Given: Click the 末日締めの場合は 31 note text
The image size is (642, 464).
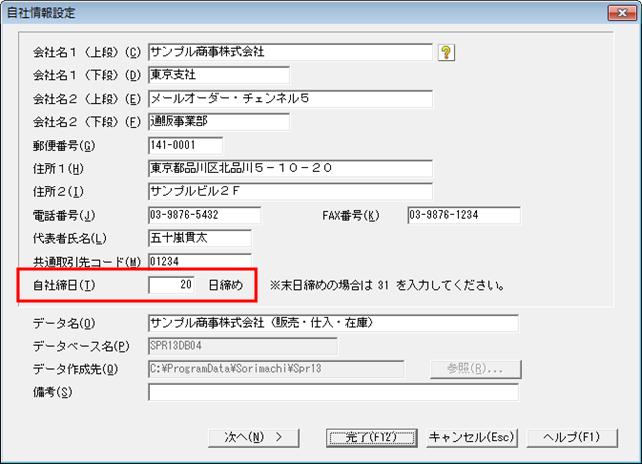Looking at the screenshot, I should 387,285.
